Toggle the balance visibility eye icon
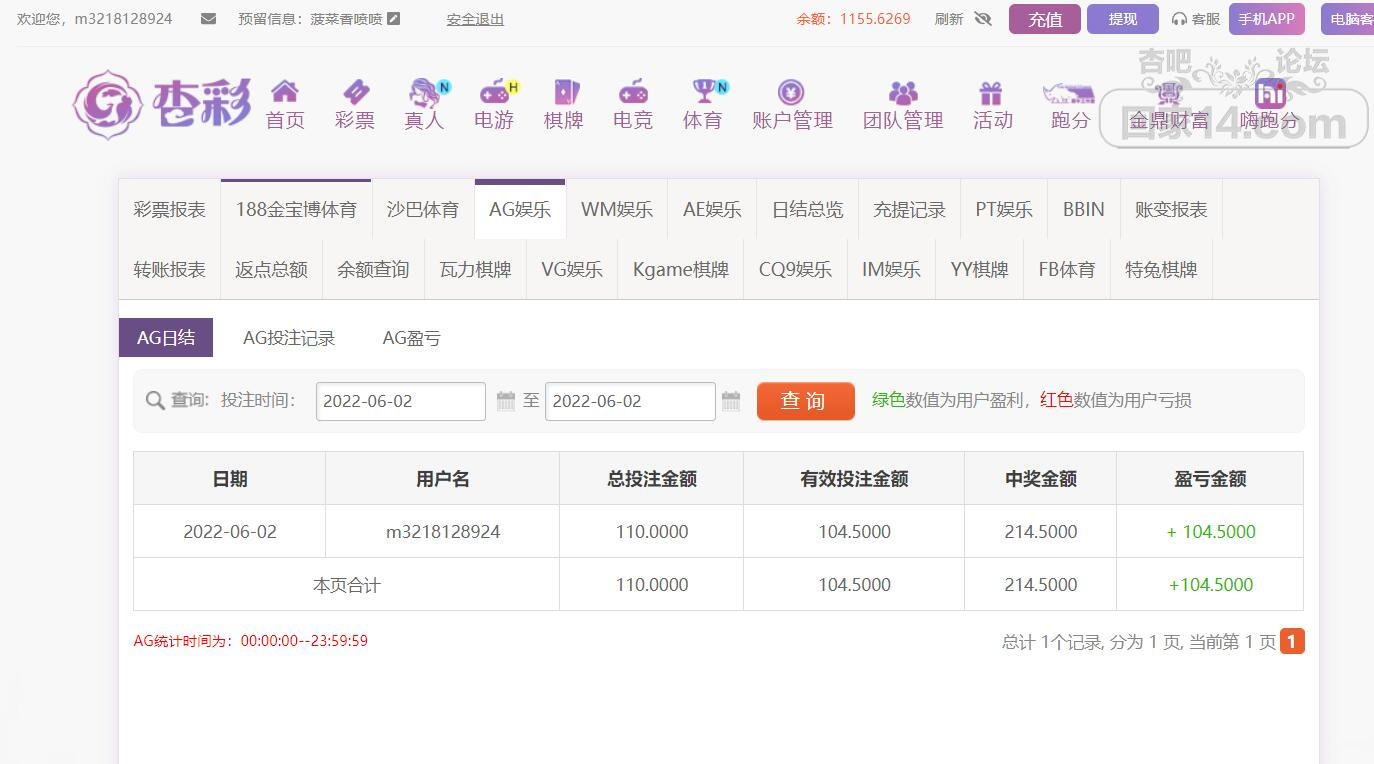Screen dimensions: 1374x764 point(982,19)
